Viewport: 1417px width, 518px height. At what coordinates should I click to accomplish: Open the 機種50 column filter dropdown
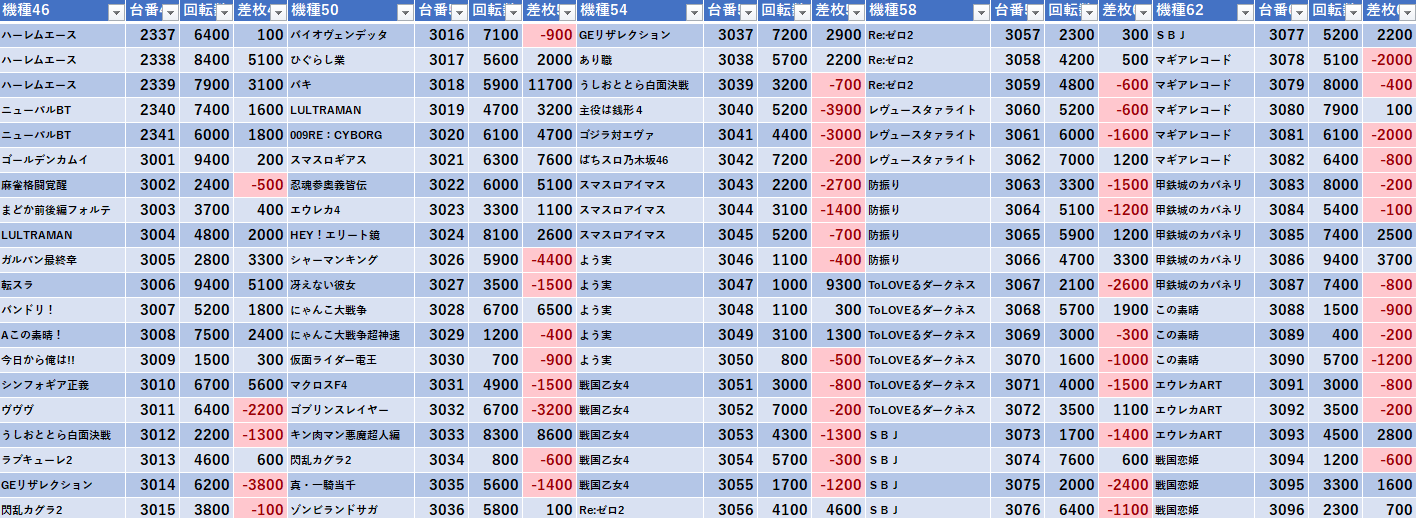405,12
